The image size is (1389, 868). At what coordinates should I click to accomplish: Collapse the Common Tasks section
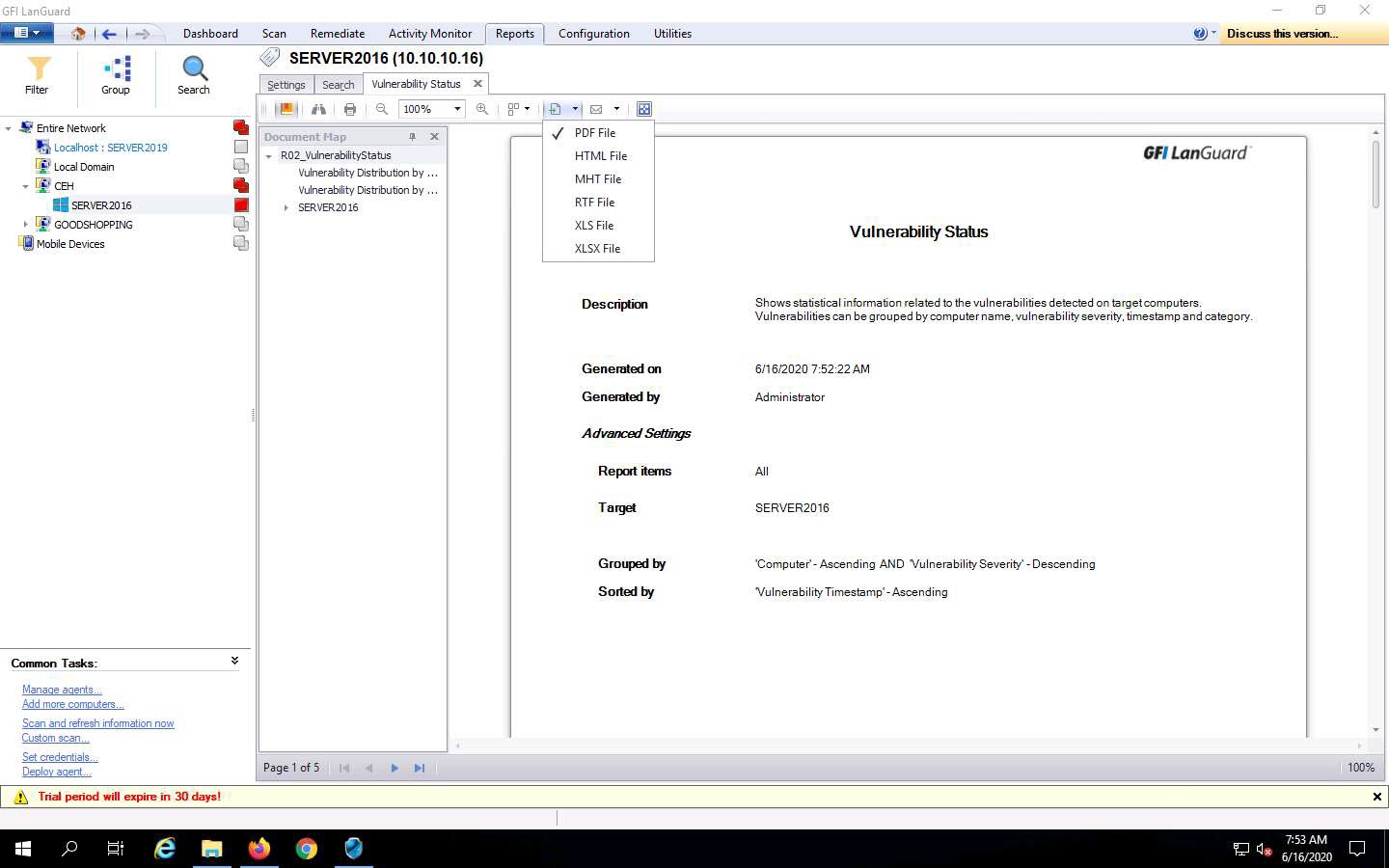pyautogui.click(x=234, y=661)
